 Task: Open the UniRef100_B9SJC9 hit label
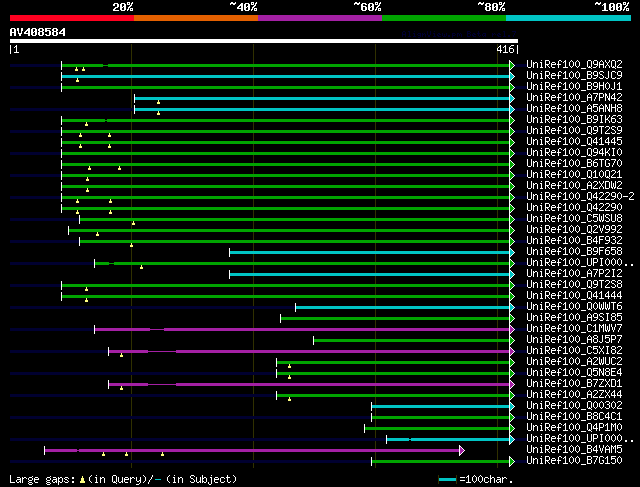(x=574, y=75)
